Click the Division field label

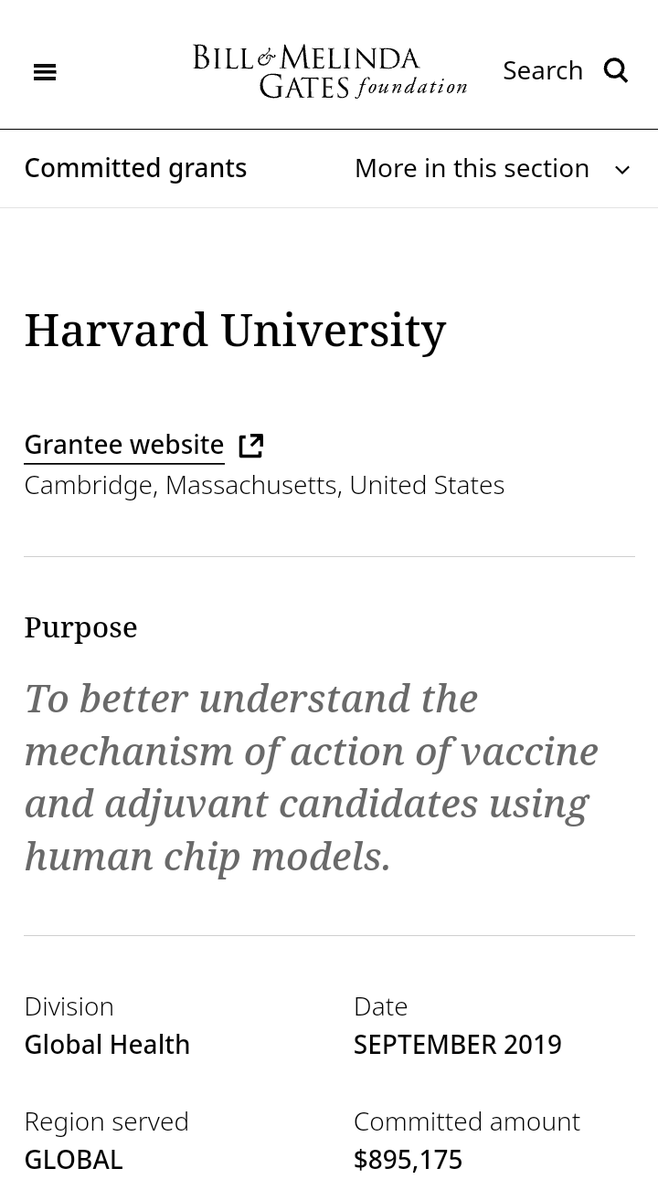(x=69, y=1006)
